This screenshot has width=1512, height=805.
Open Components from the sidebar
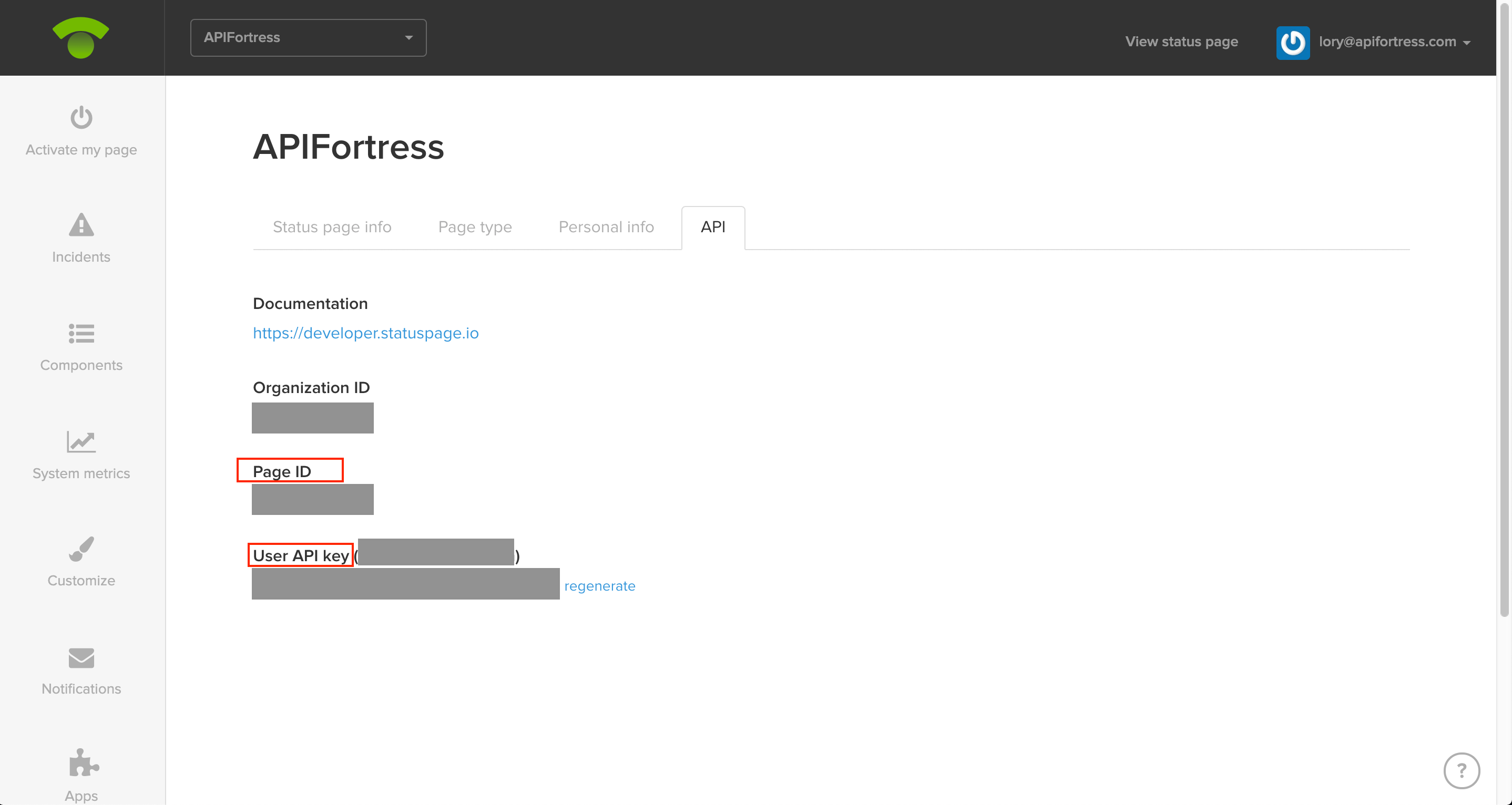(81, 334)
